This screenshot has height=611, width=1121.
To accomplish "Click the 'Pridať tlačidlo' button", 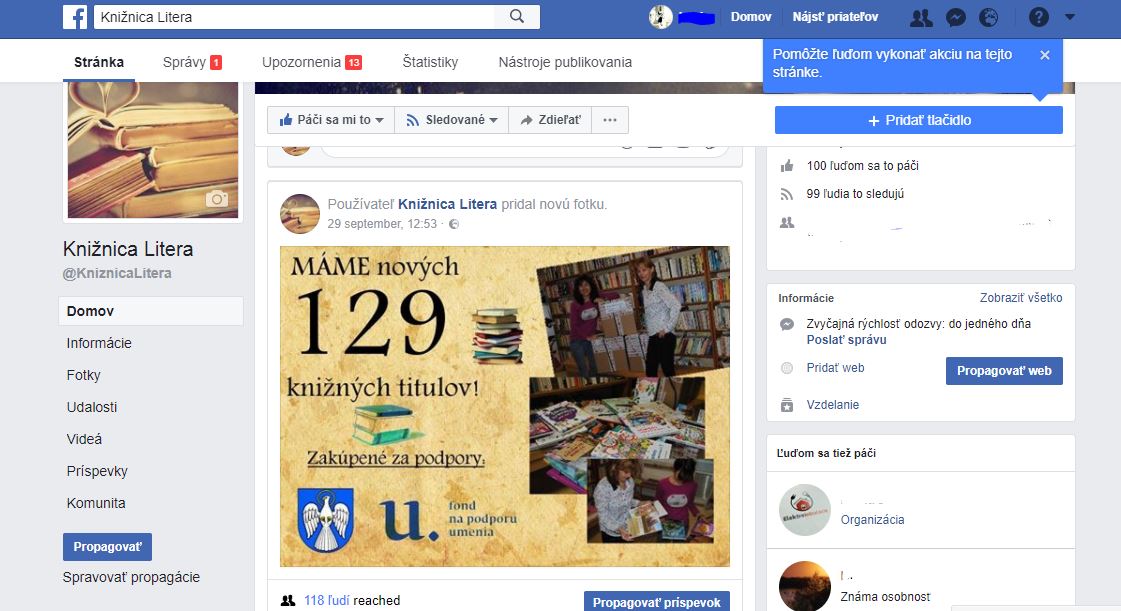I will pos(918,120).
